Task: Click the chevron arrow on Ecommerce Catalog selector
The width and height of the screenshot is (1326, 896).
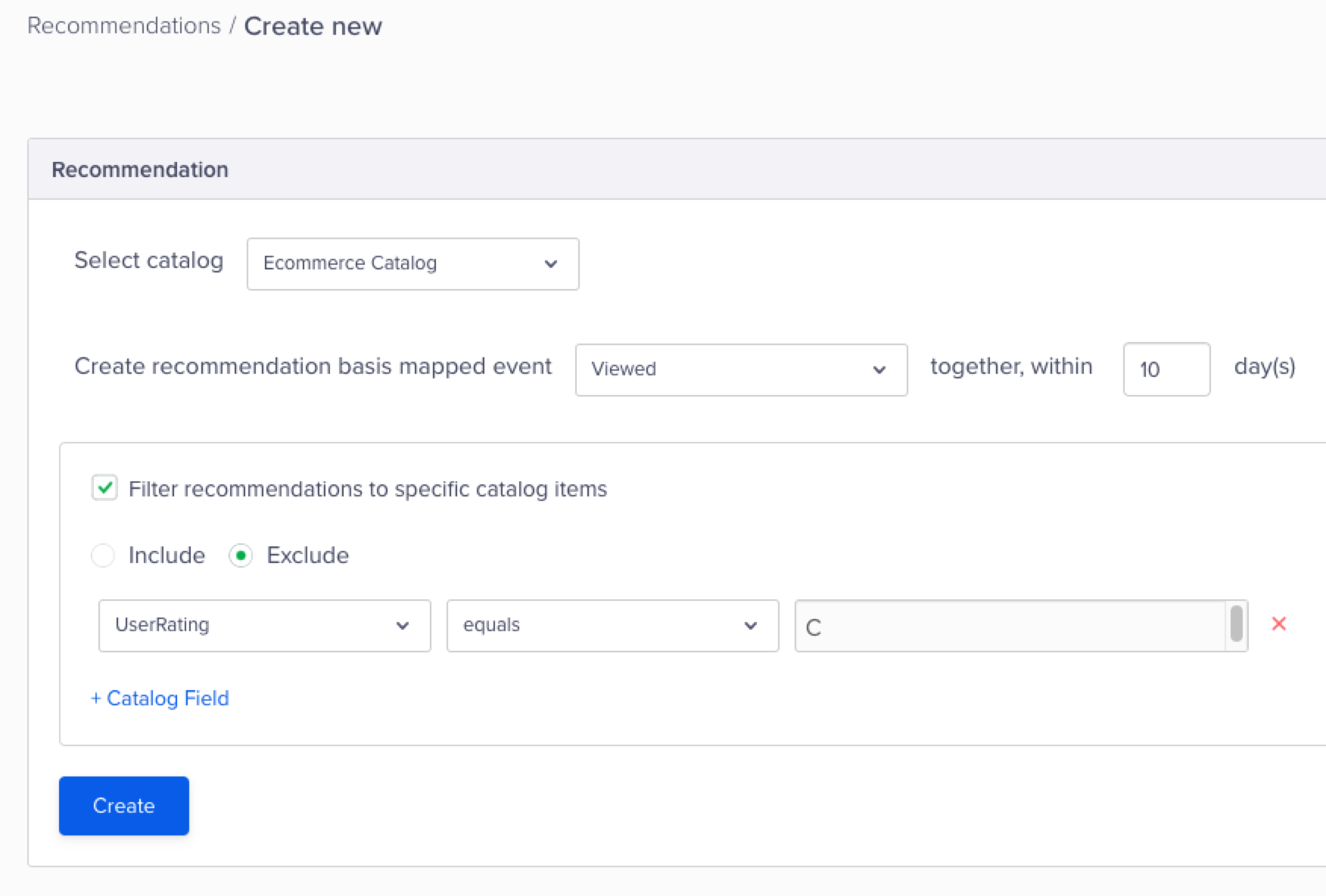Action: coord(551,264)
